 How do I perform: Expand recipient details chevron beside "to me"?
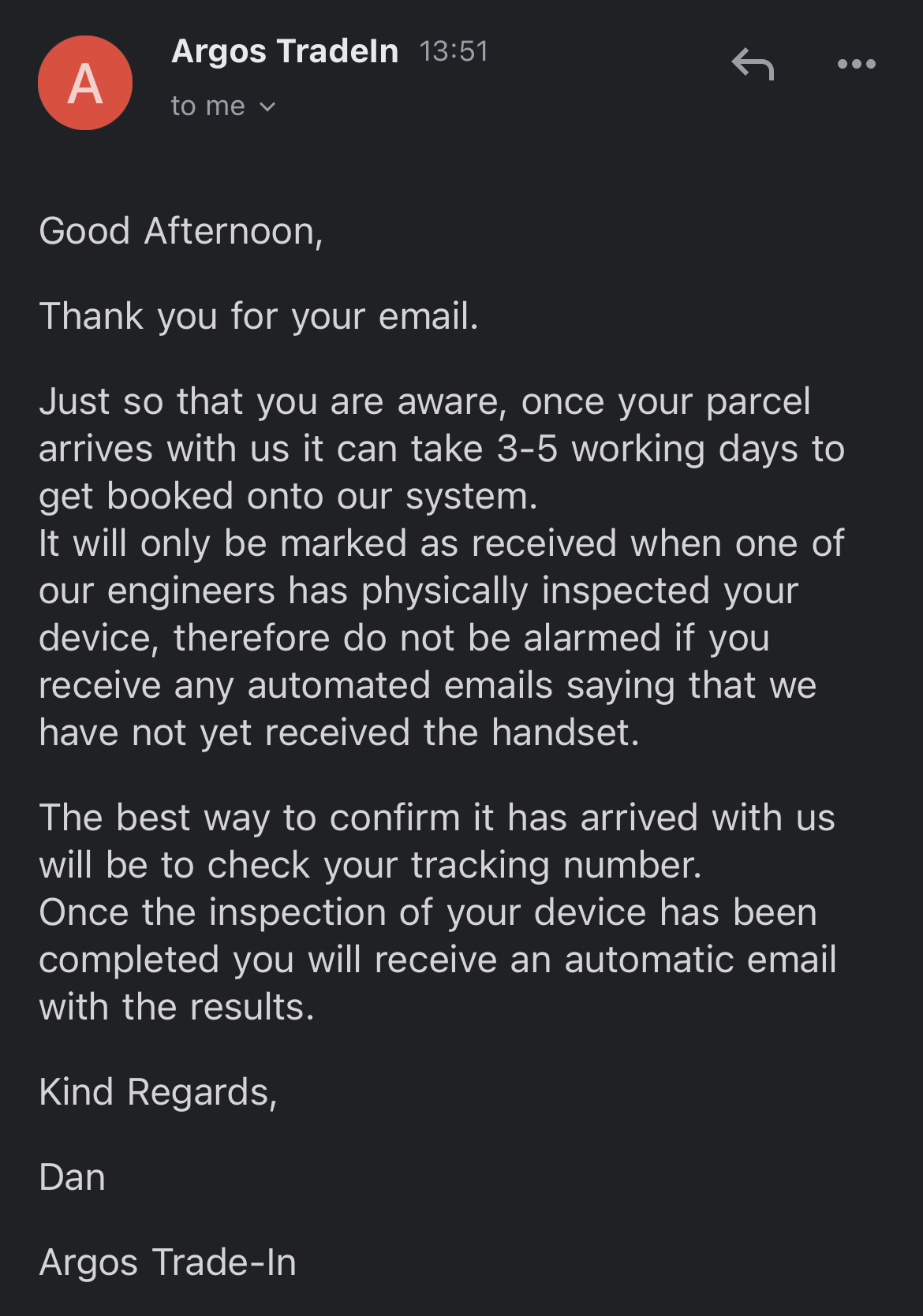pos(267,106)
